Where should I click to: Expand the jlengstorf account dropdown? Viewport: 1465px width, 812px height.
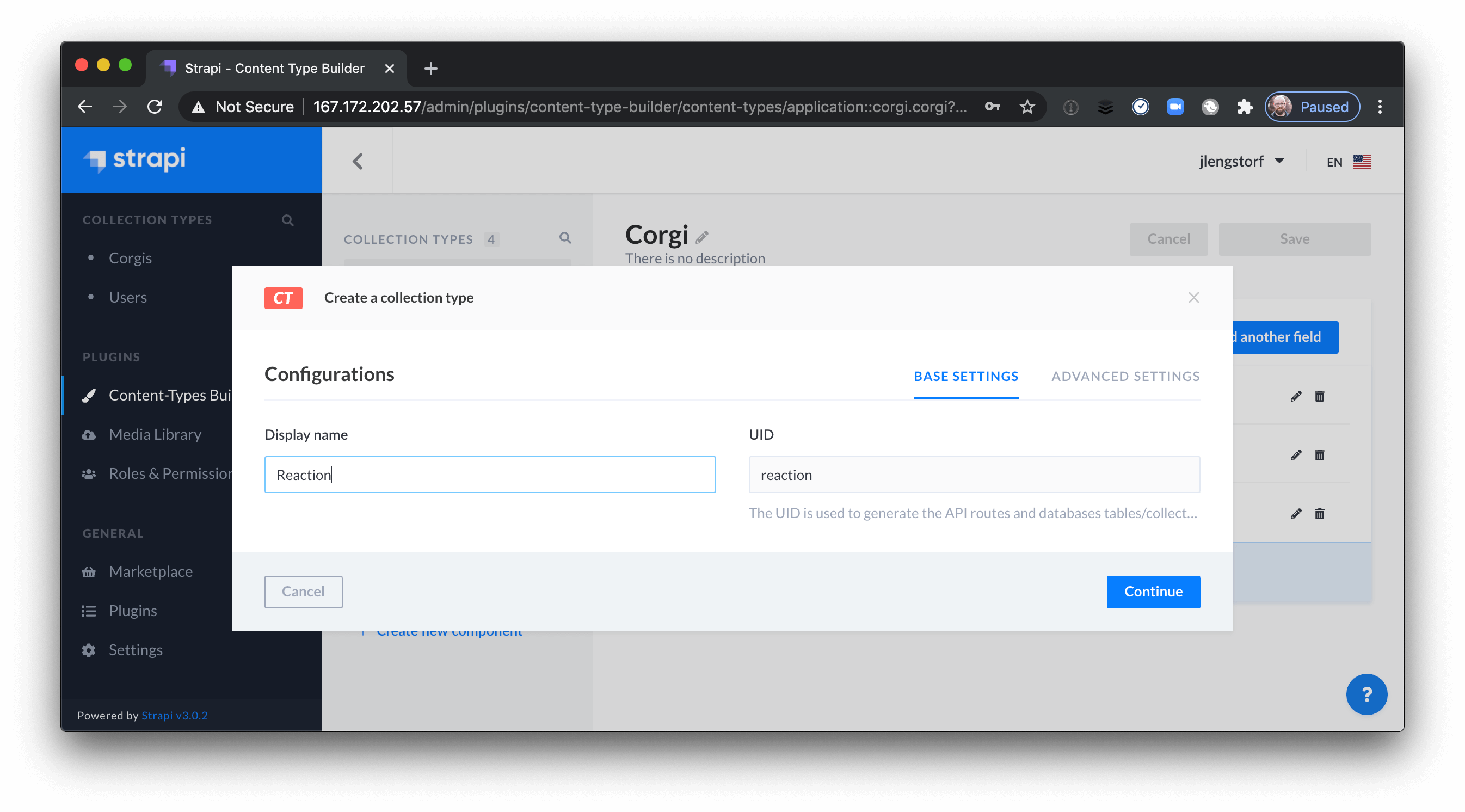click(1242, 161)
